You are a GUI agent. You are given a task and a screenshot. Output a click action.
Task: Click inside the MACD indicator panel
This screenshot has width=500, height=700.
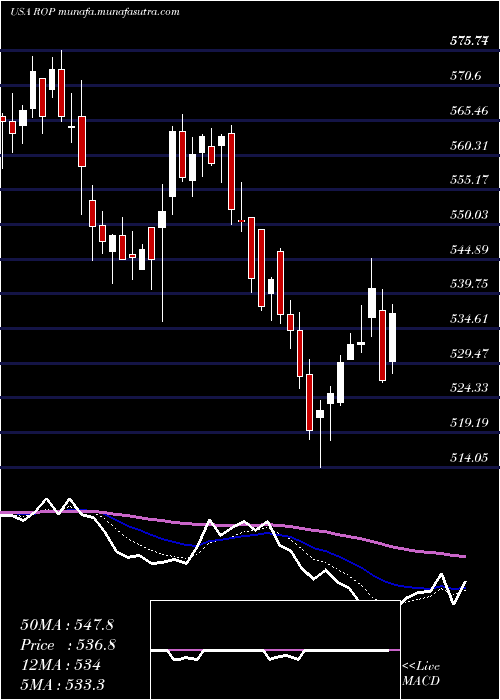[275, 650]
